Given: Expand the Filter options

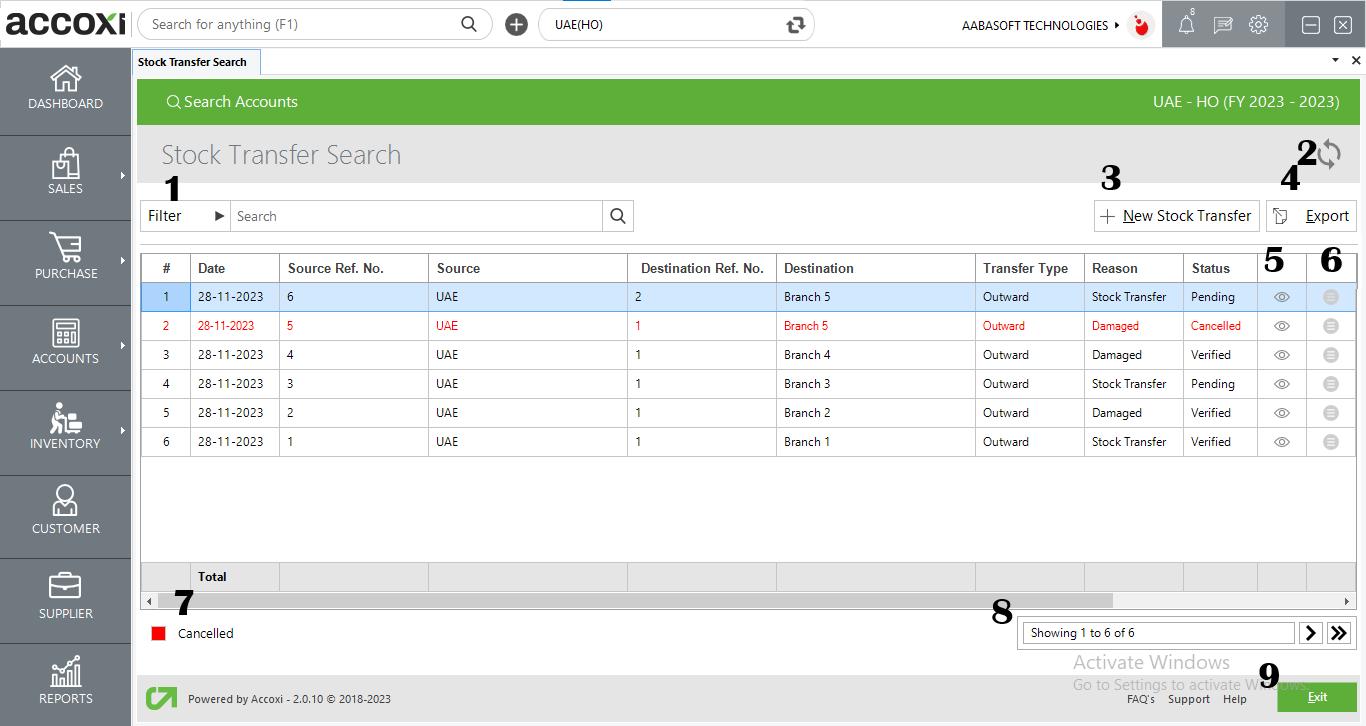Looking at the screenshot, I should point(180,215).
